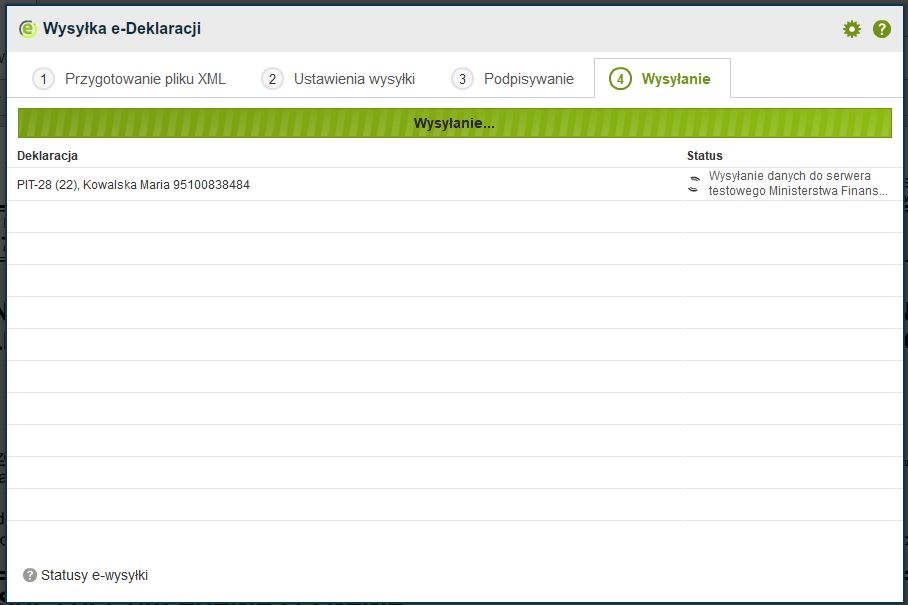
Task: Click the Deklaracja column header
Action: pos(47,156)
